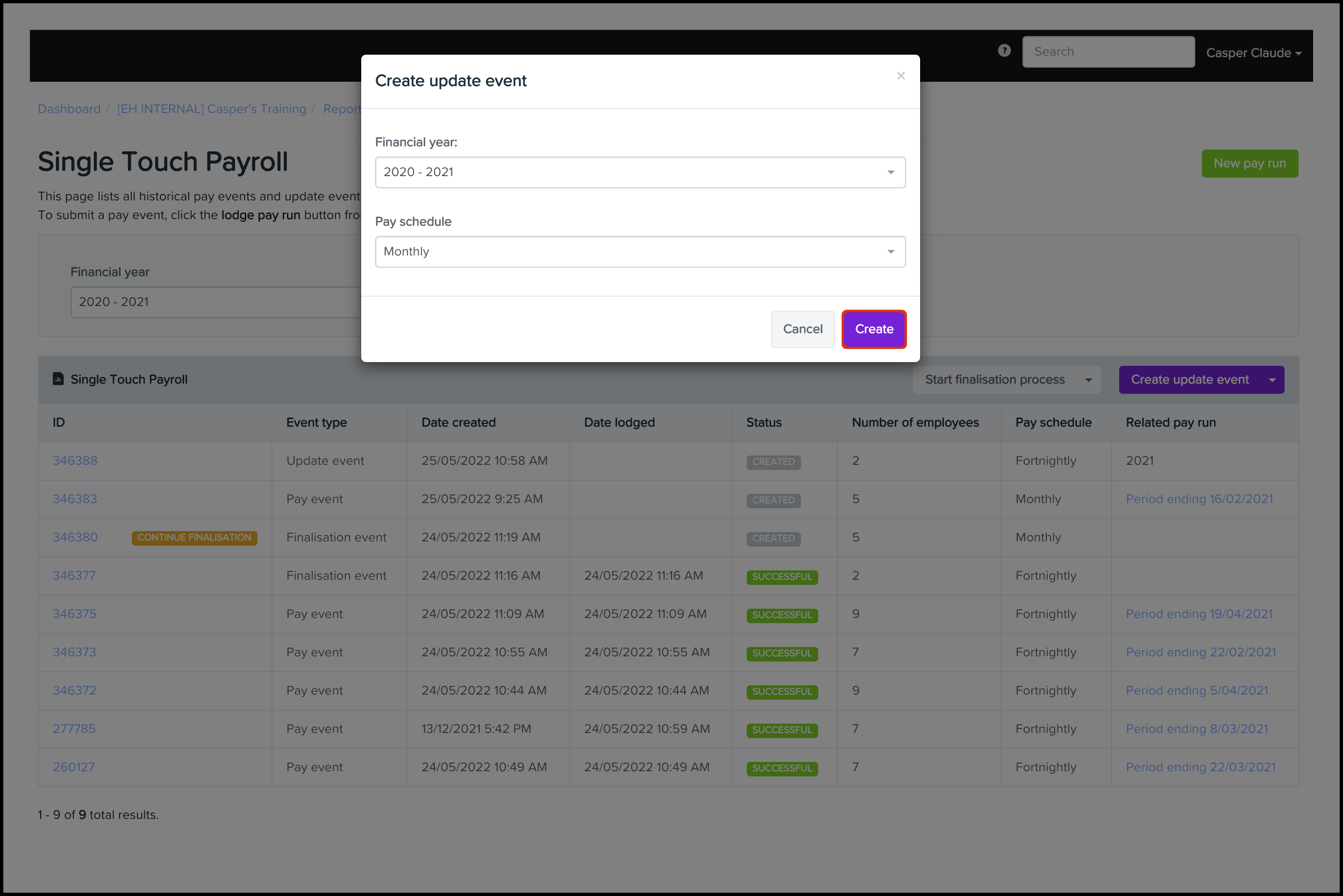Open the Financial year dropdown in dialog

pos(640,172)
